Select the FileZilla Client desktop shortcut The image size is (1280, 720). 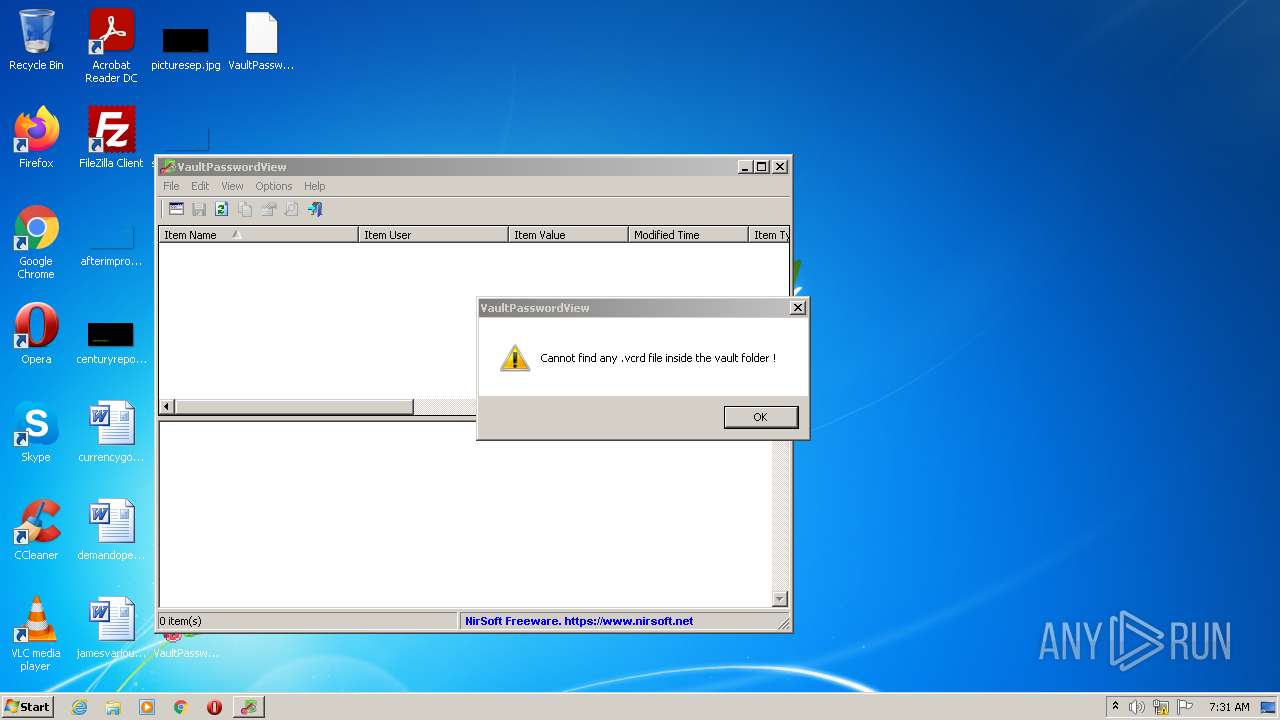click(x=111, y=138)
